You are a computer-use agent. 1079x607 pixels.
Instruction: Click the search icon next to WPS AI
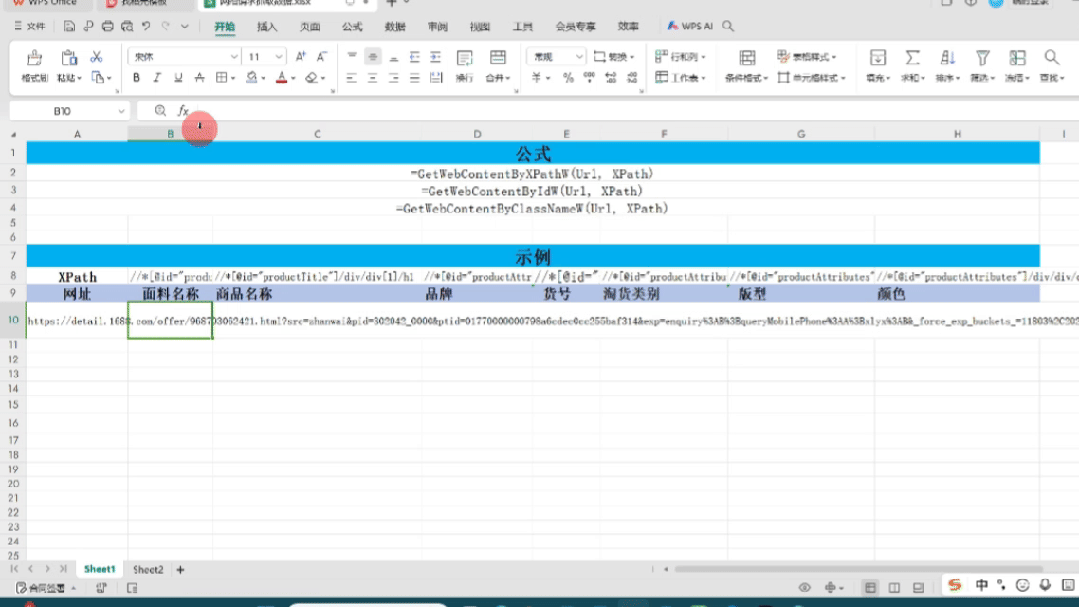tap(727, 26)
